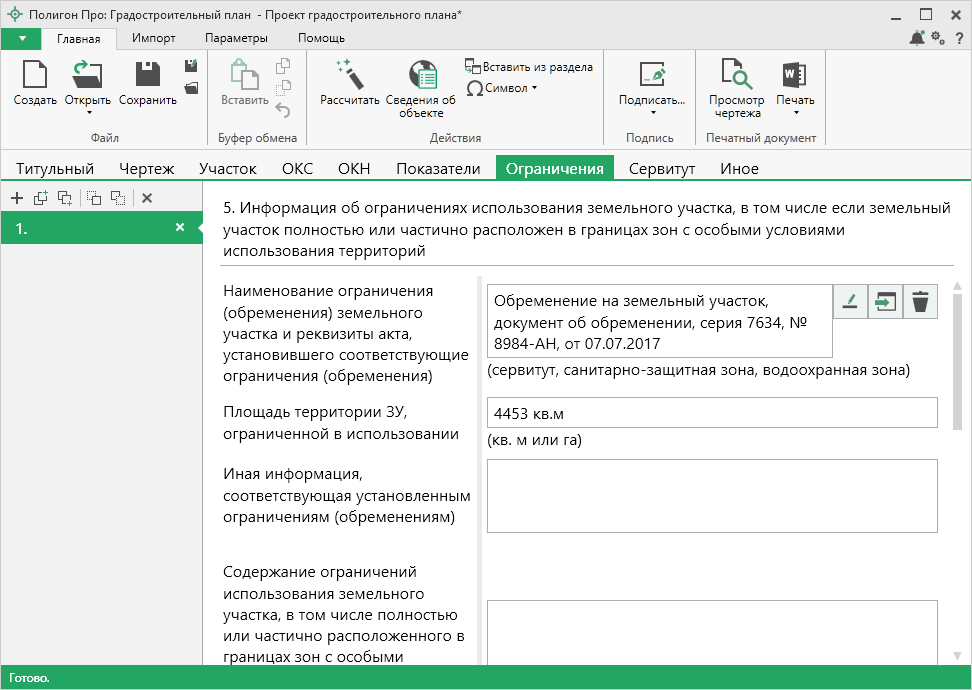Open Просмотр чертежа preview
This screenshot has width=972, height=690.
(736, 76)
